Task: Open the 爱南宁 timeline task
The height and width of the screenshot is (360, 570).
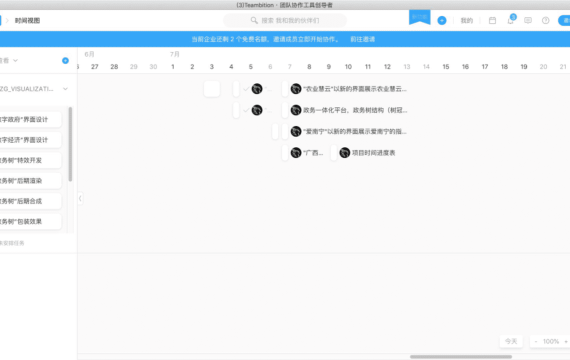Action: coord(355,132)
